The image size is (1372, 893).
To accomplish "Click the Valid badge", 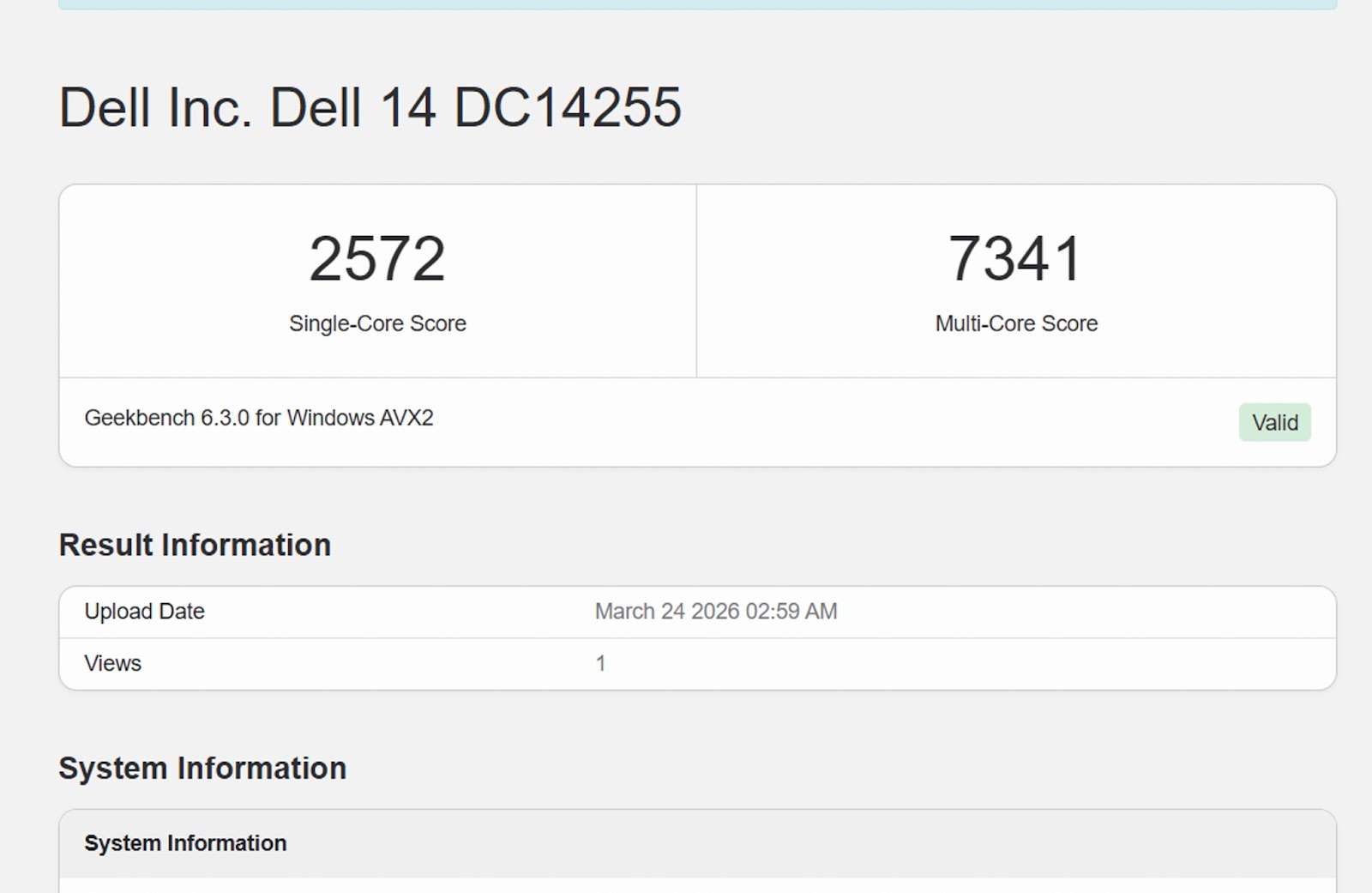I will 1274,422.
